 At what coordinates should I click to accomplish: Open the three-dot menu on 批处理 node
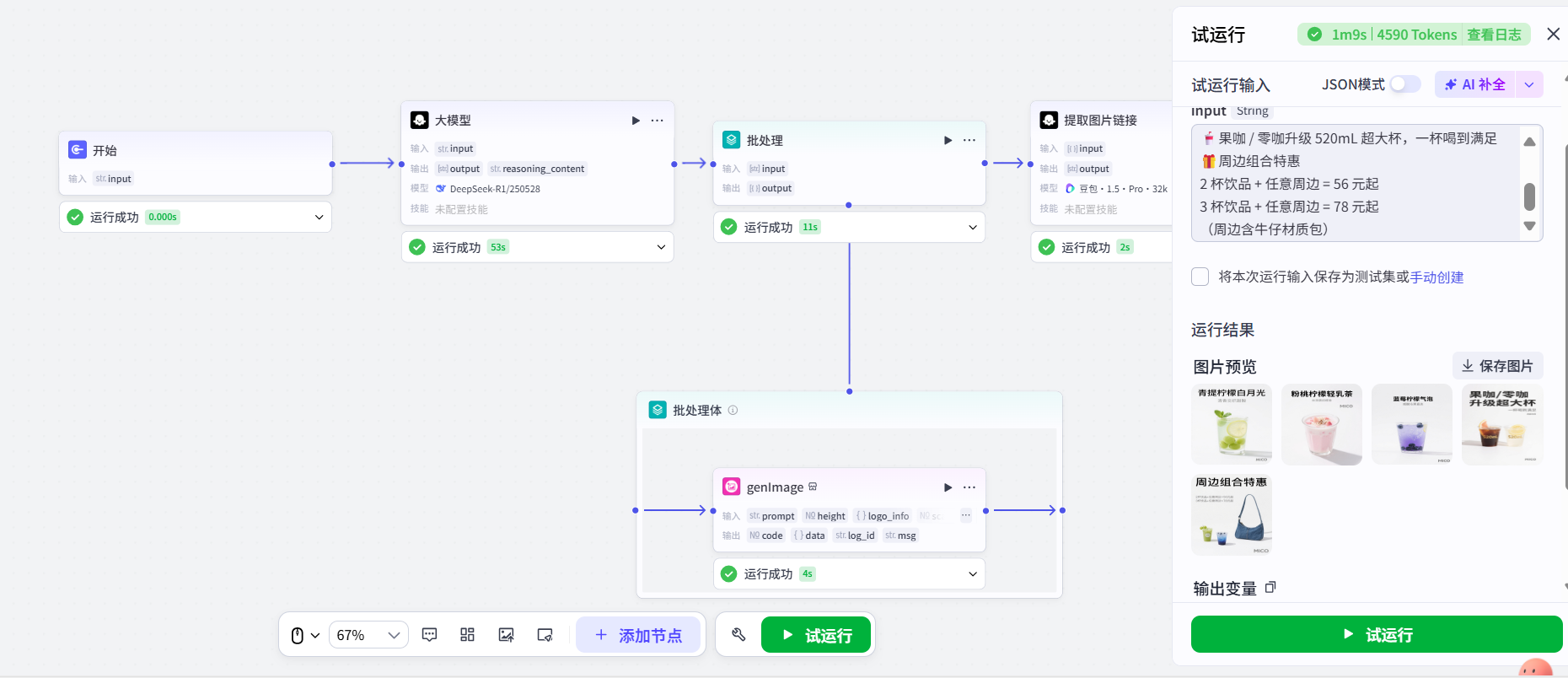(969, 141)
